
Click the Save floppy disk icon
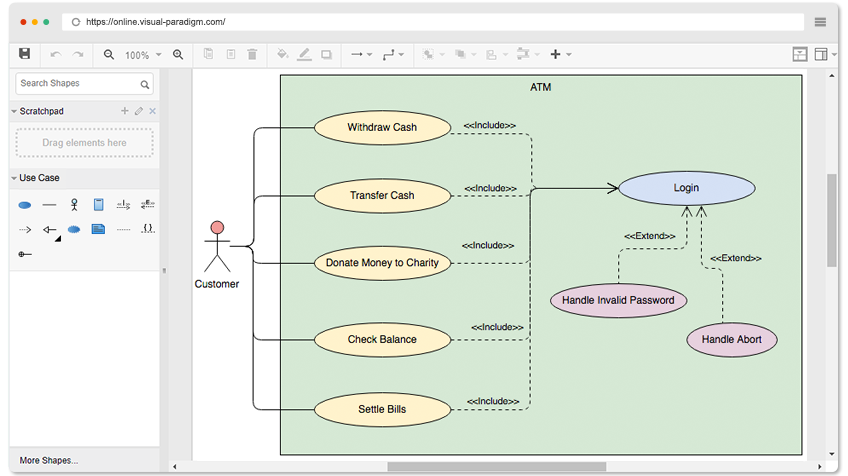pyautogui.click(x=24, y=54)
